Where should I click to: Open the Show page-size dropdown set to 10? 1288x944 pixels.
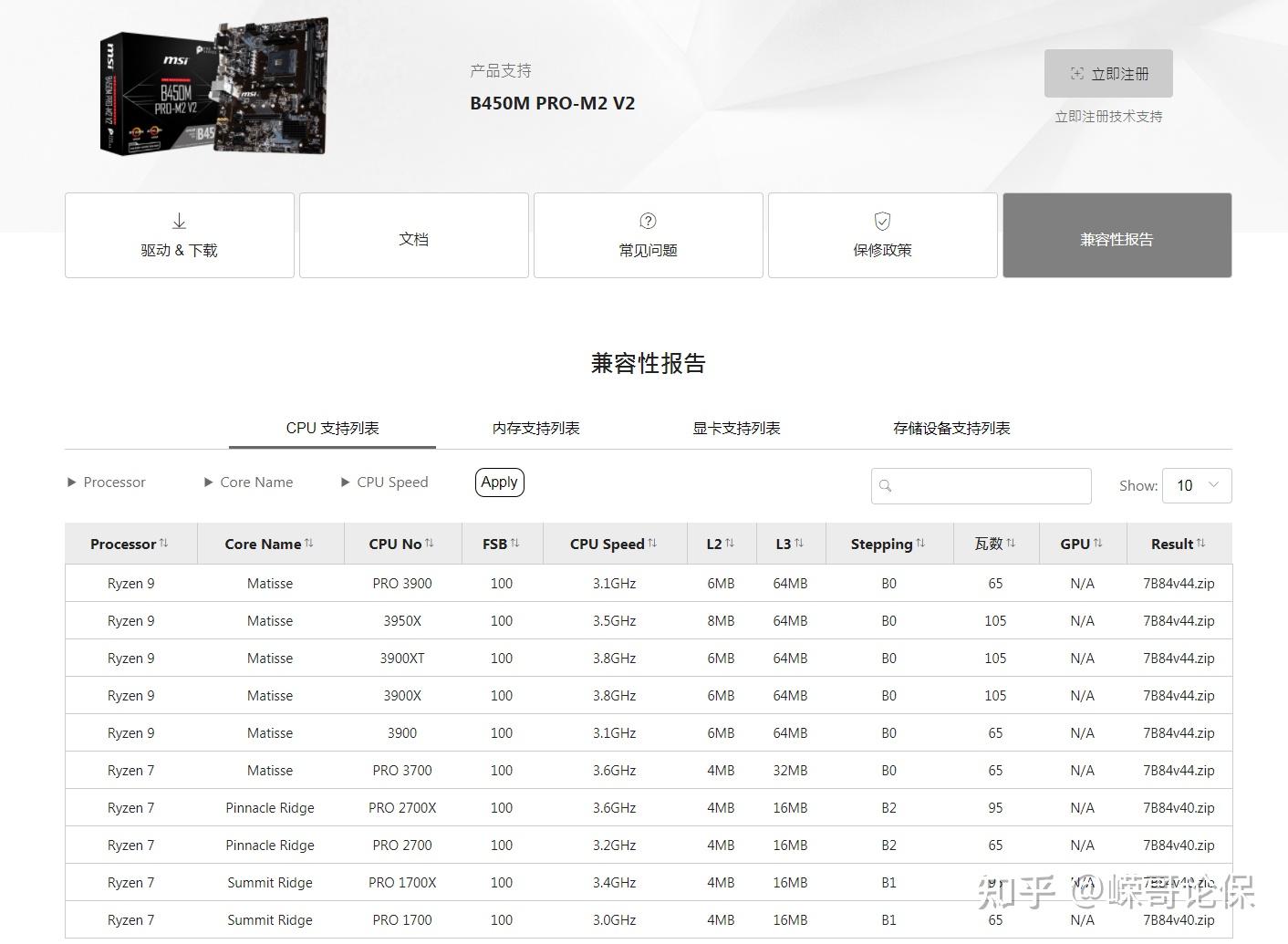(1197, 485)
